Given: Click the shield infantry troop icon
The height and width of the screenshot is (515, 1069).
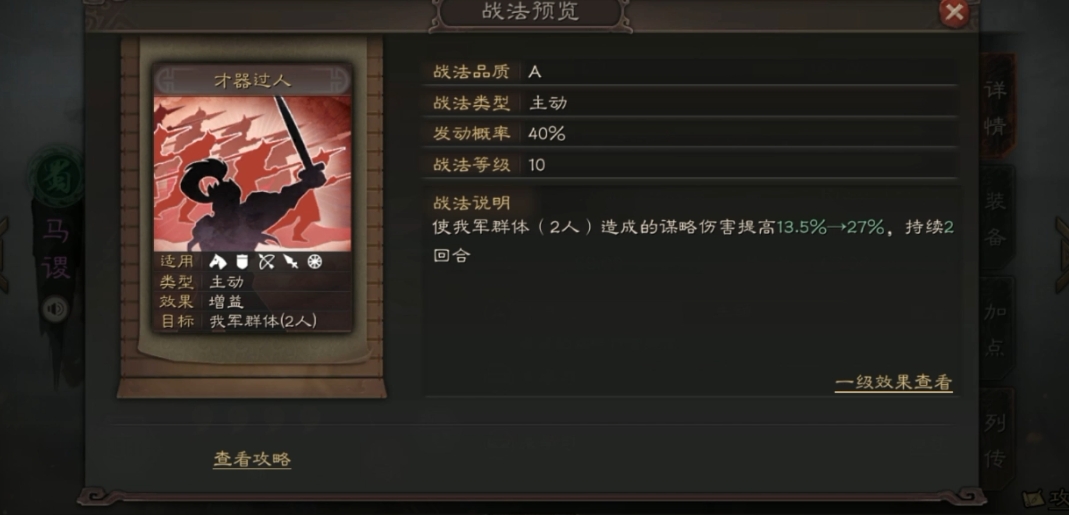Looking at the screenshot, I should [241, 261].
